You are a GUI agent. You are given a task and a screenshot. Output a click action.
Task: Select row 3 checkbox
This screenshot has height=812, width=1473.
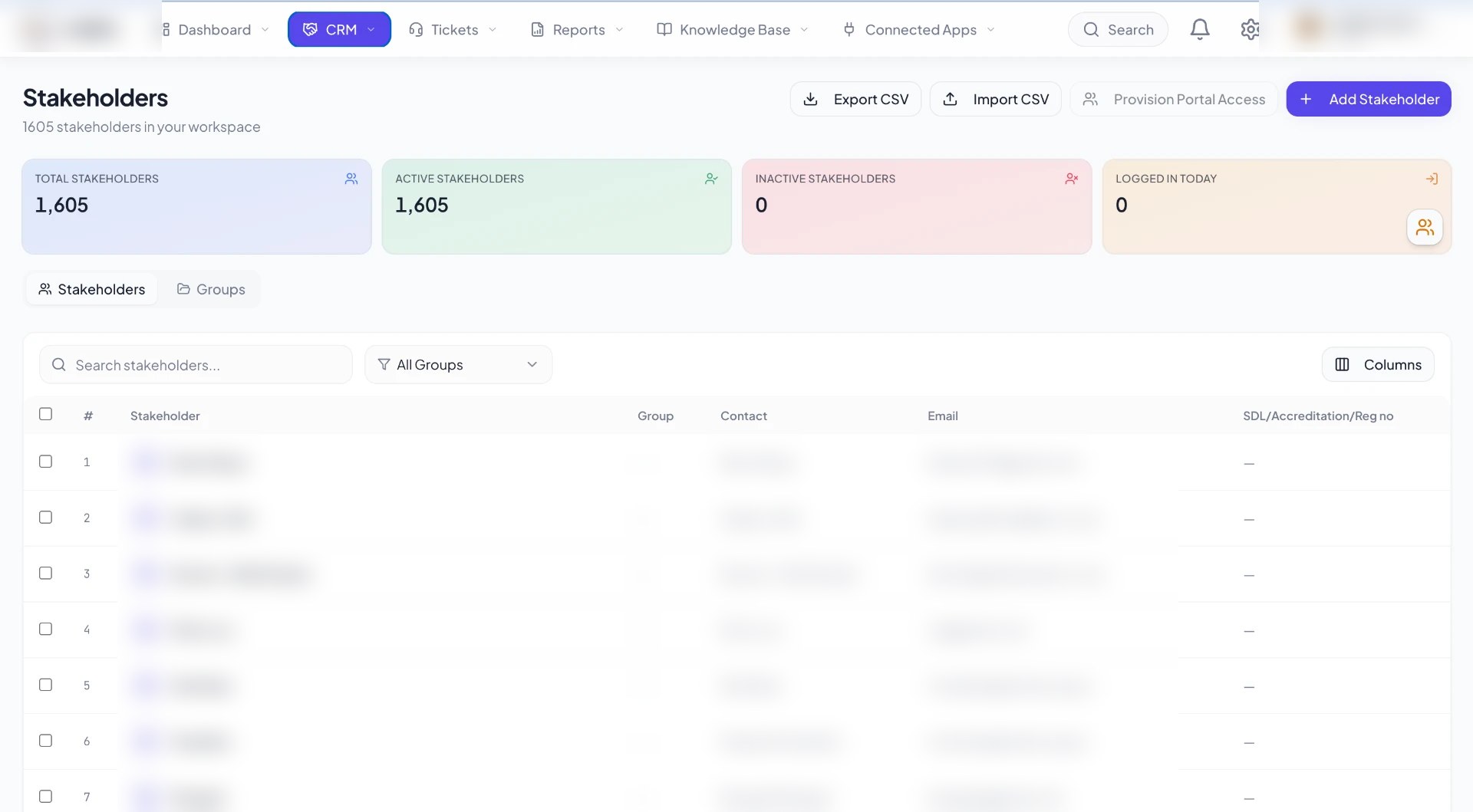coord(46,574)
